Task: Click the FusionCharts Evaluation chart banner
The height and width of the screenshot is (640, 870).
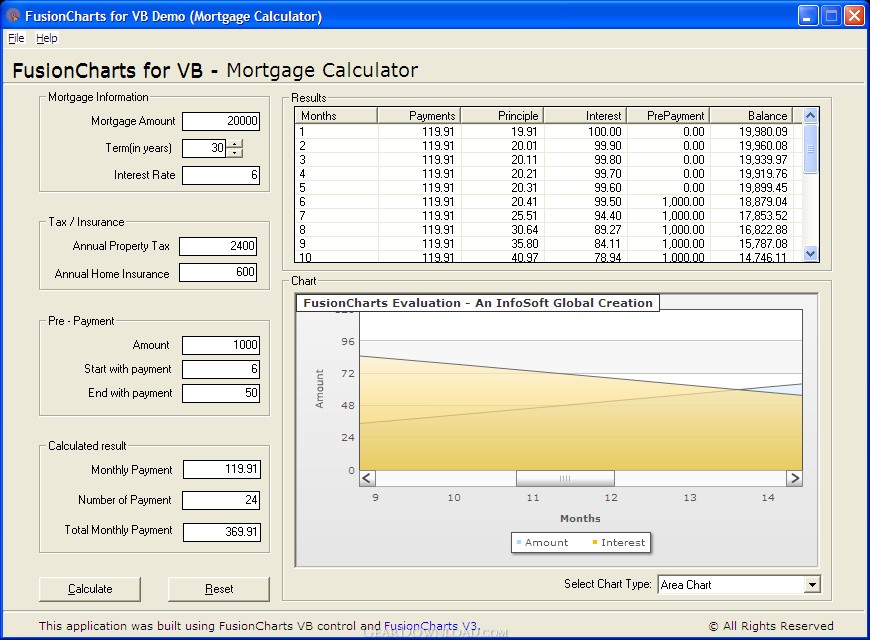Action: 478,303
